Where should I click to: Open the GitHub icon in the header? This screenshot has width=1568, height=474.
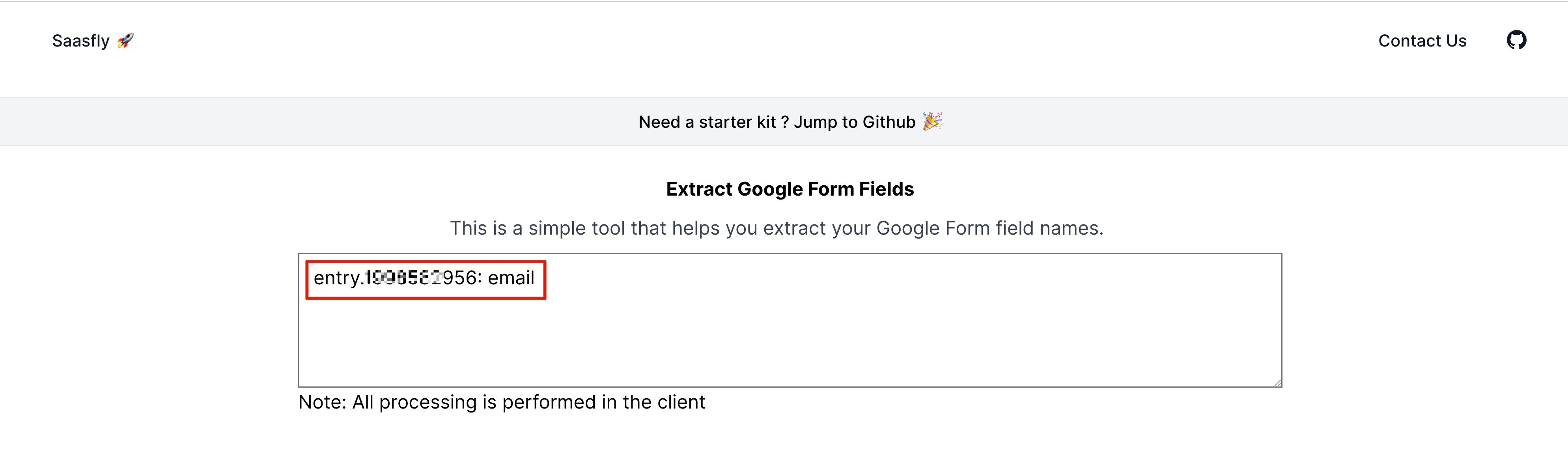tap(1516, 40)
